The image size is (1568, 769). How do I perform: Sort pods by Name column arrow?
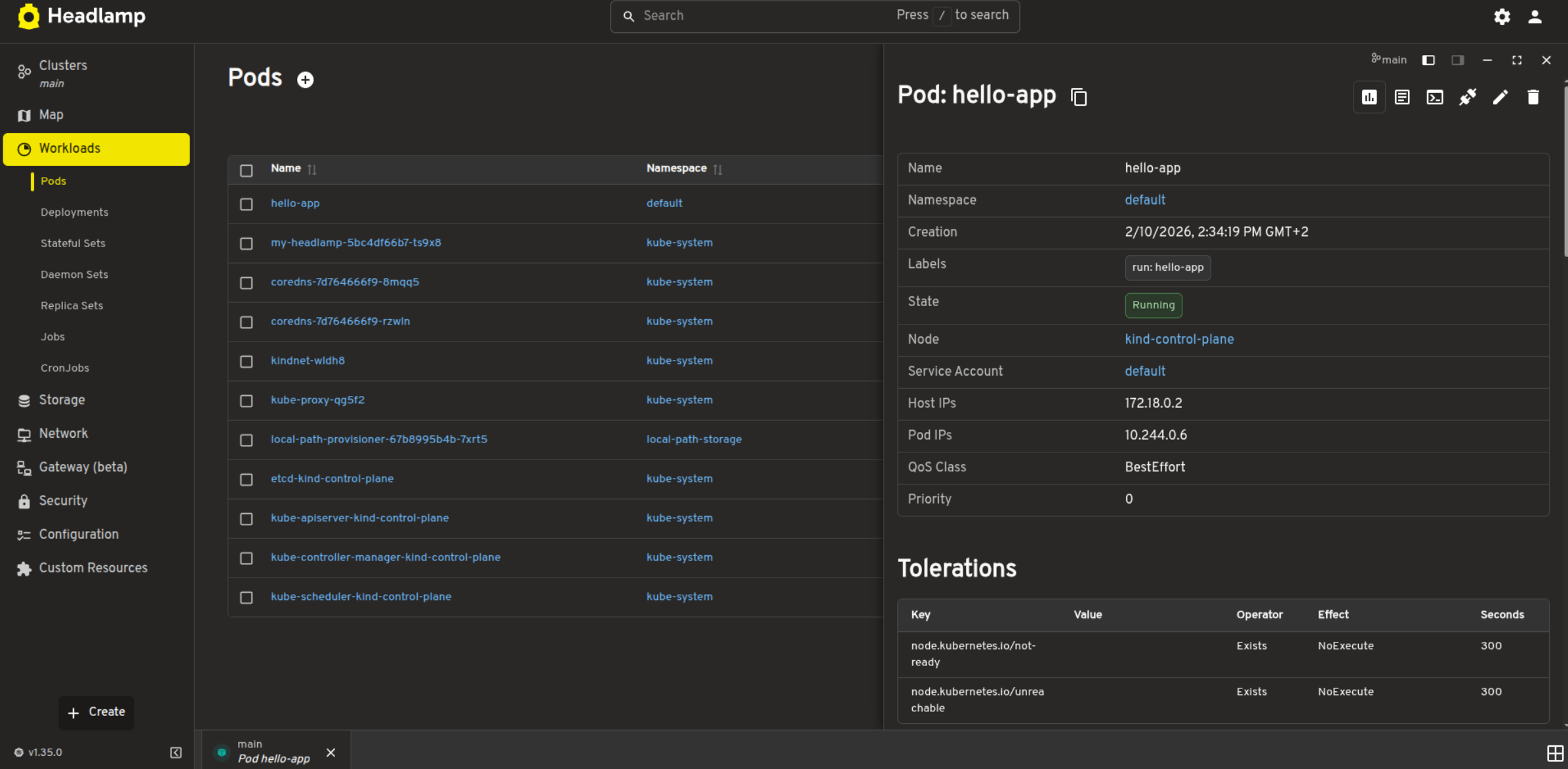pyautogui.click(x=312, y=169)
